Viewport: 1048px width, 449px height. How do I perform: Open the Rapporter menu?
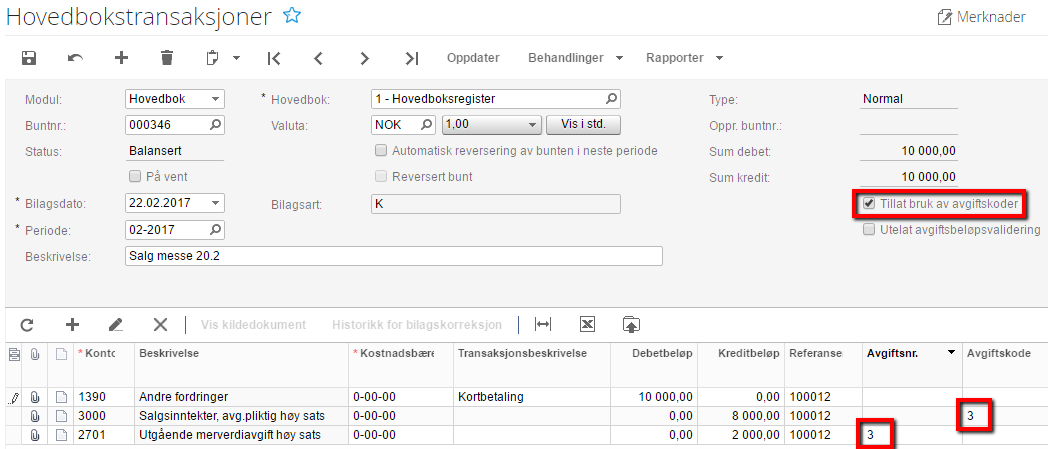click(x=684, y=58)
